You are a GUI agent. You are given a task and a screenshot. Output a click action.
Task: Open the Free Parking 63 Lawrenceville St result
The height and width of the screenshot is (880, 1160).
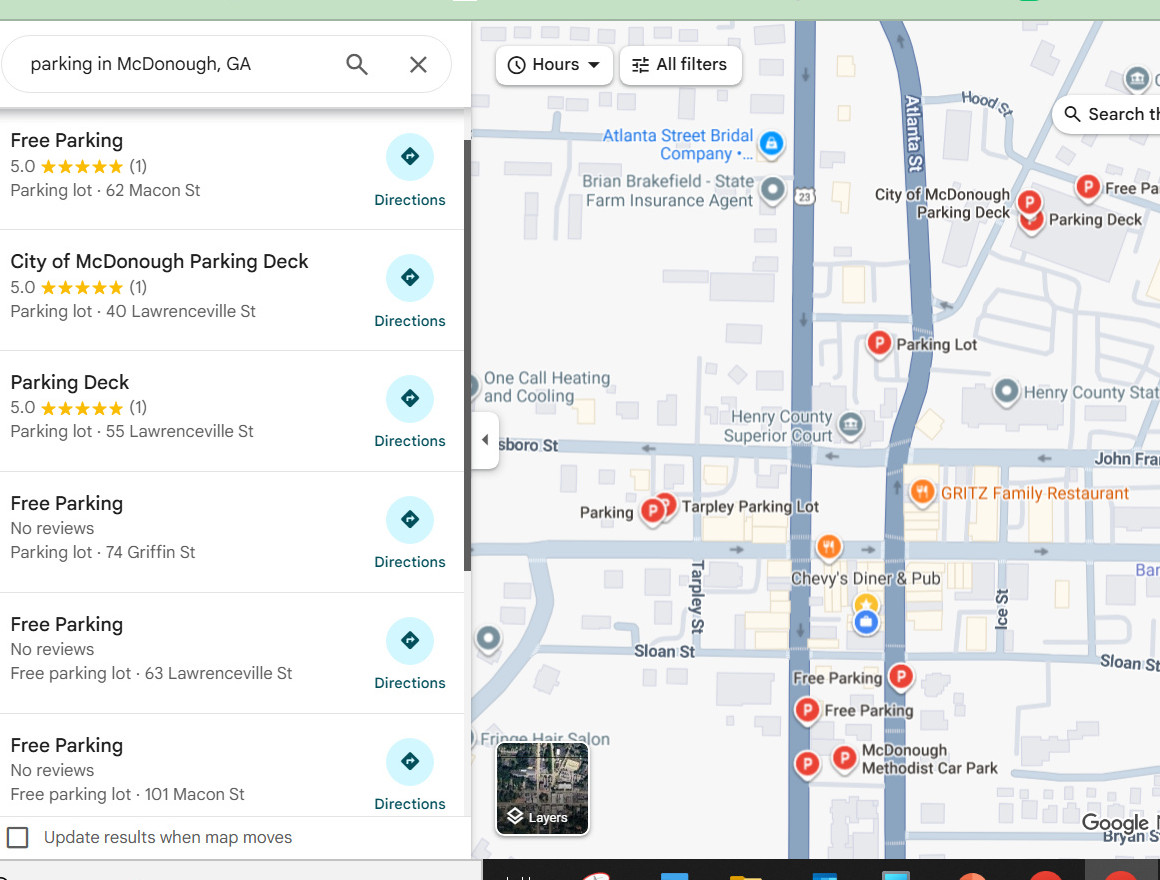click(x=150, y=648)
